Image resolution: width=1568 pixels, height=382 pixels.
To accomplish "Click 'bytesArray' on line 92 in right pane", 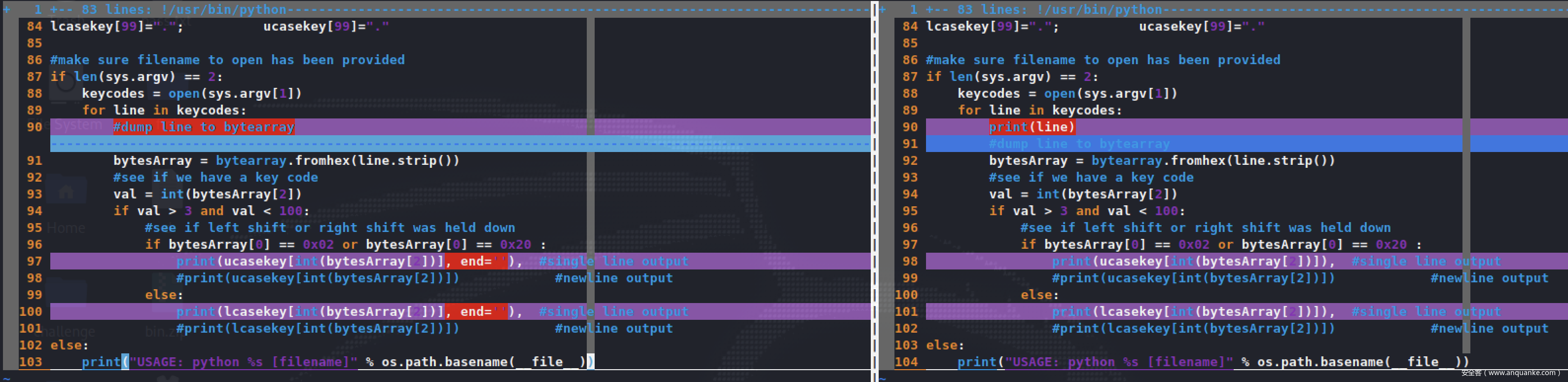I will [1028, 161].
